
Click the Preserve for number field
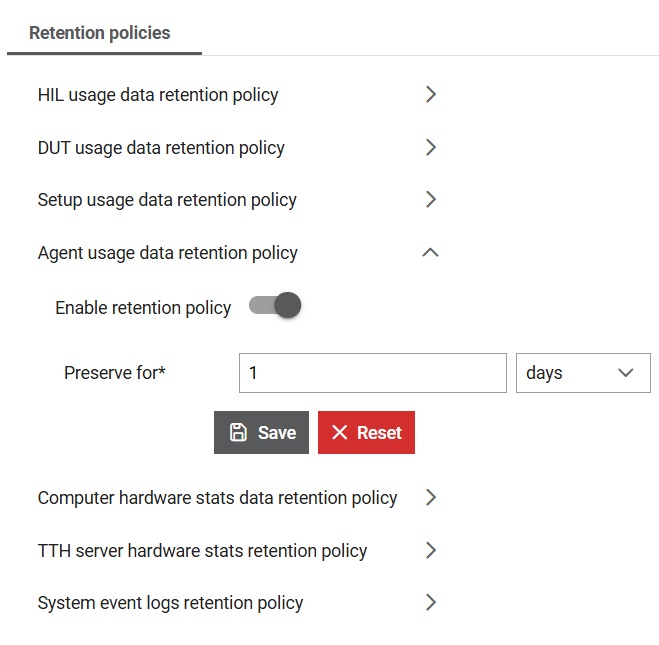click(x=373, y=373)
